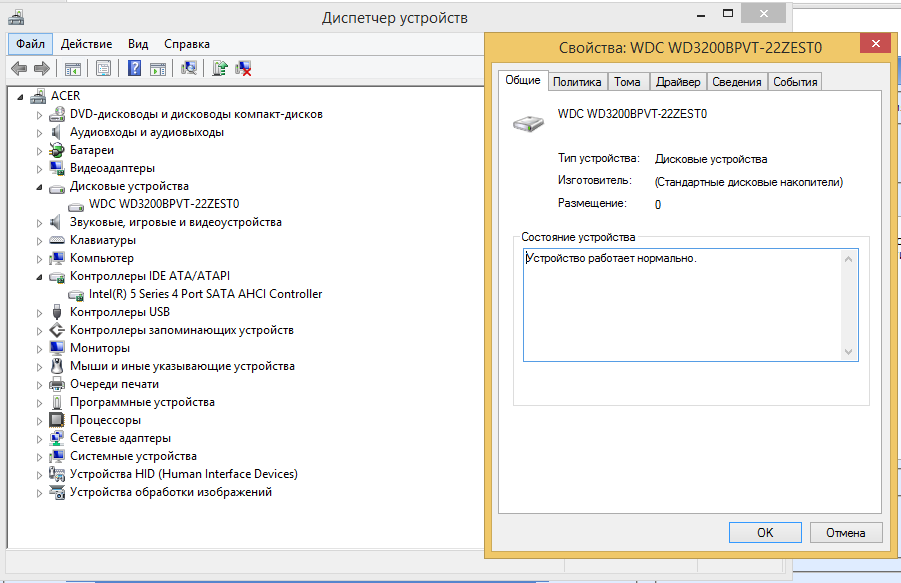Open the Вид menu
This screenshot has height=583, width=901.
[138, 44]
